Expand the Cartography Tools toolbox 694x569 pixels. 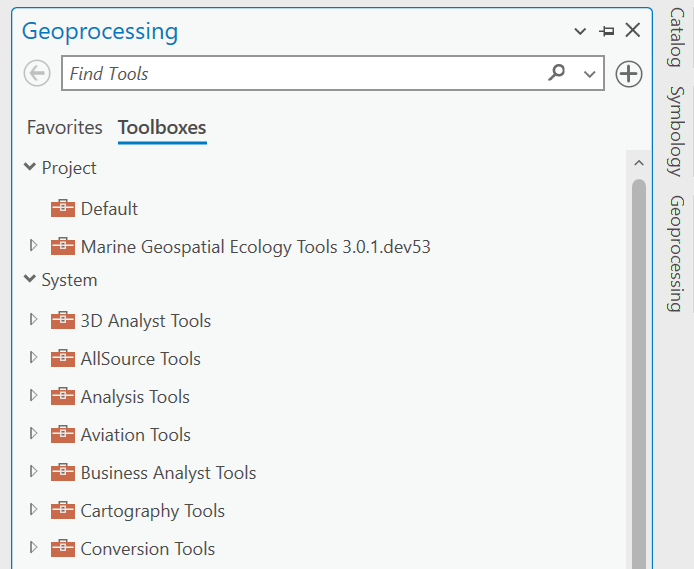(x=33, y=510)
